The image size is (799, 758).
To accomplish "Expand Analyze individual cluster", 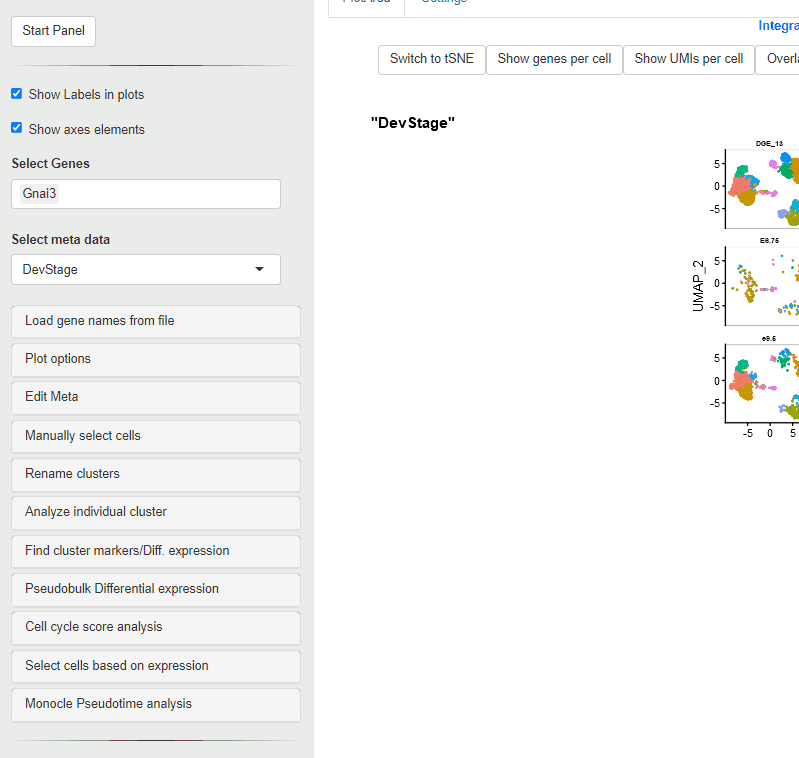I will point(155,512).
